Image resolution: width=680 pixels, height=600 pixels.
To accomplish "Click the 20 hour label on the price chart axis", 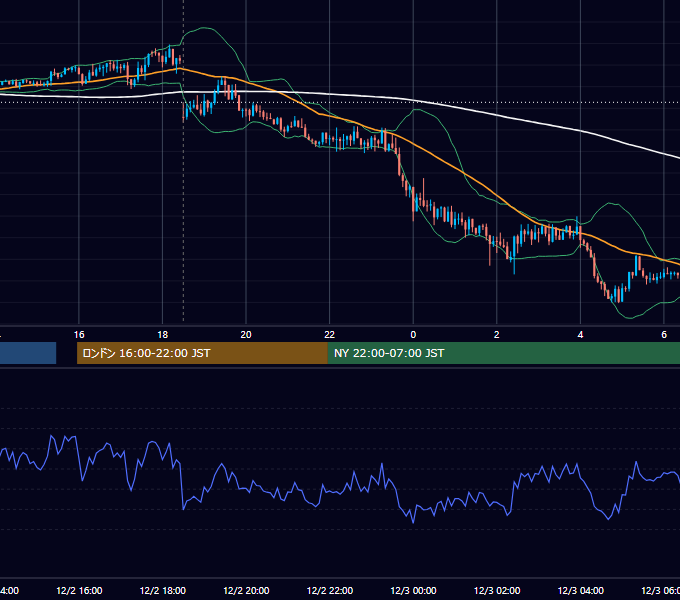I will (x=246, y=335).
